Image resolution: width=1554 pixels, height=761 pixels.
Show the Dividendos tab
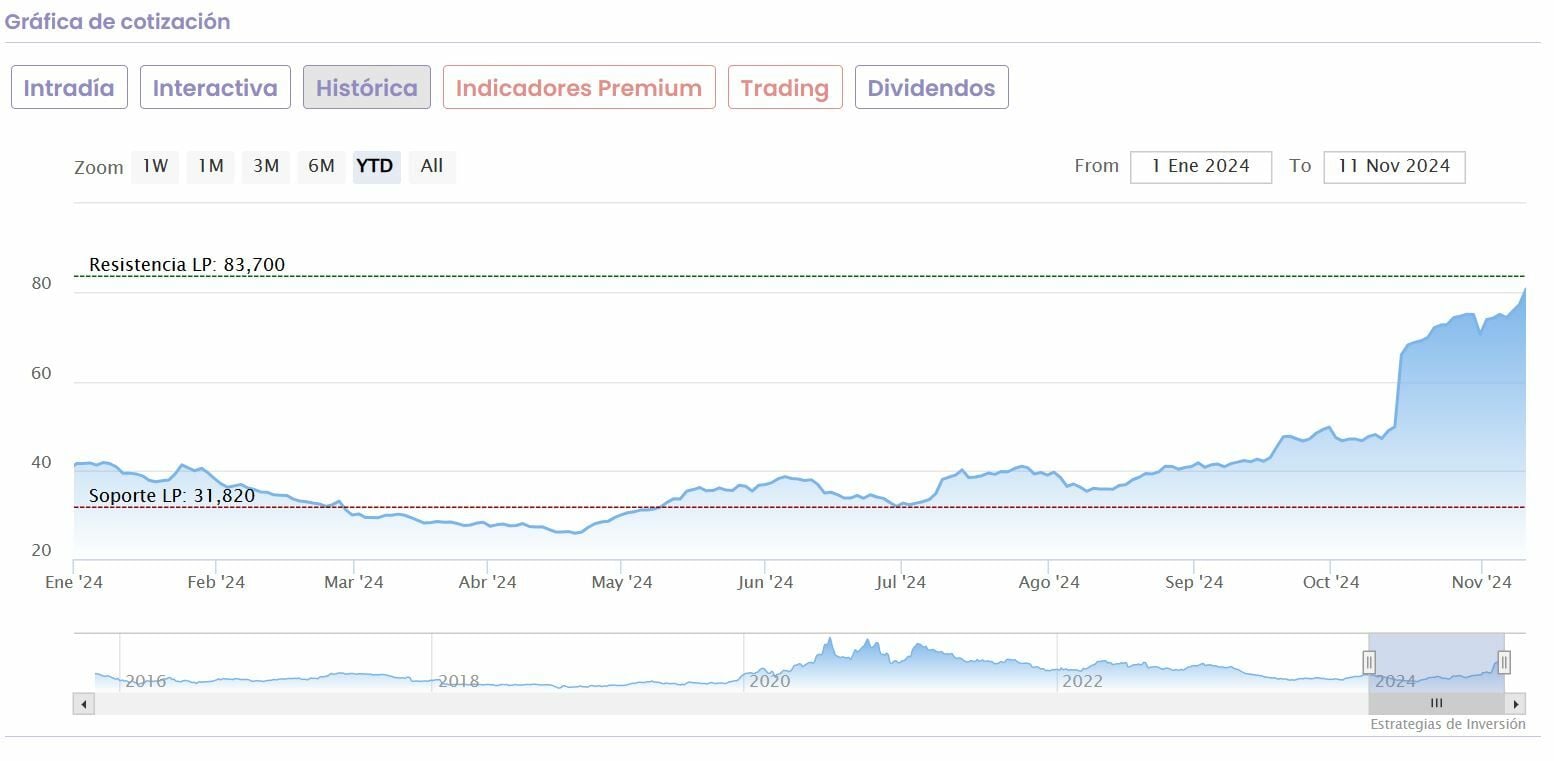[x=931, y=87]
